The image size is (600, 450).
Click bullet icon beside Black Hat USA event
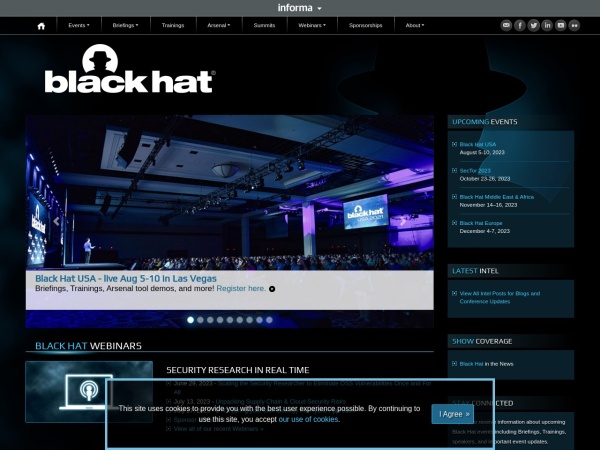454,144
